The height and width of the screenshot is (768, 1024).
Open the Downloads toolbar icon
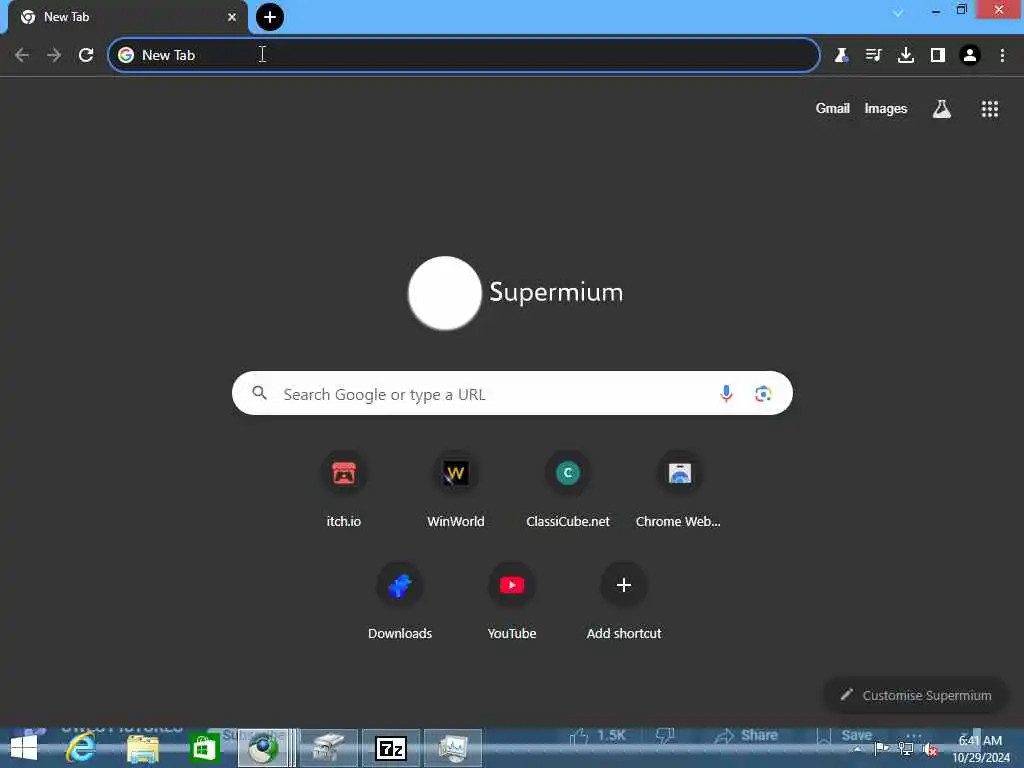(906, 55)
